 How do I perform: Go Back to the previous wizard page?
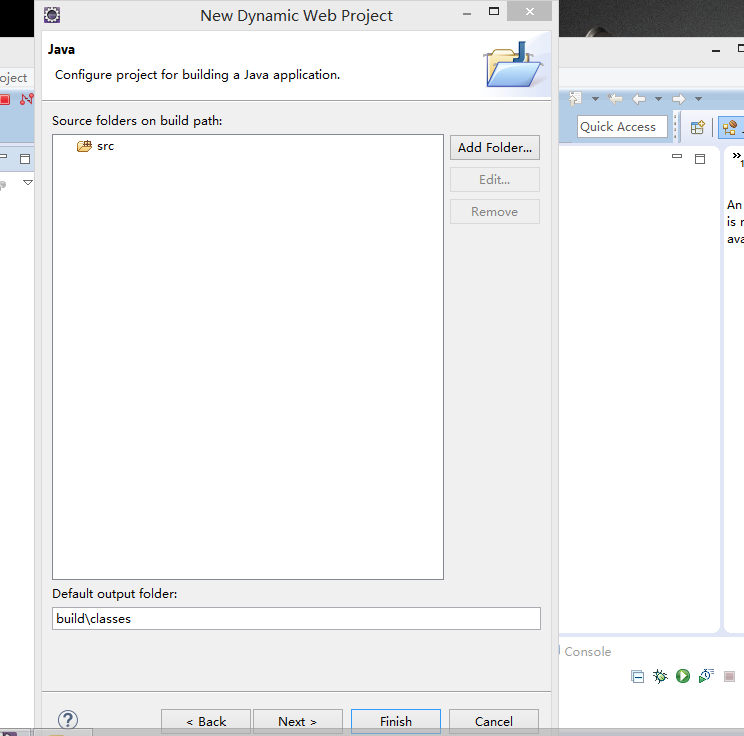click(206, 721)
